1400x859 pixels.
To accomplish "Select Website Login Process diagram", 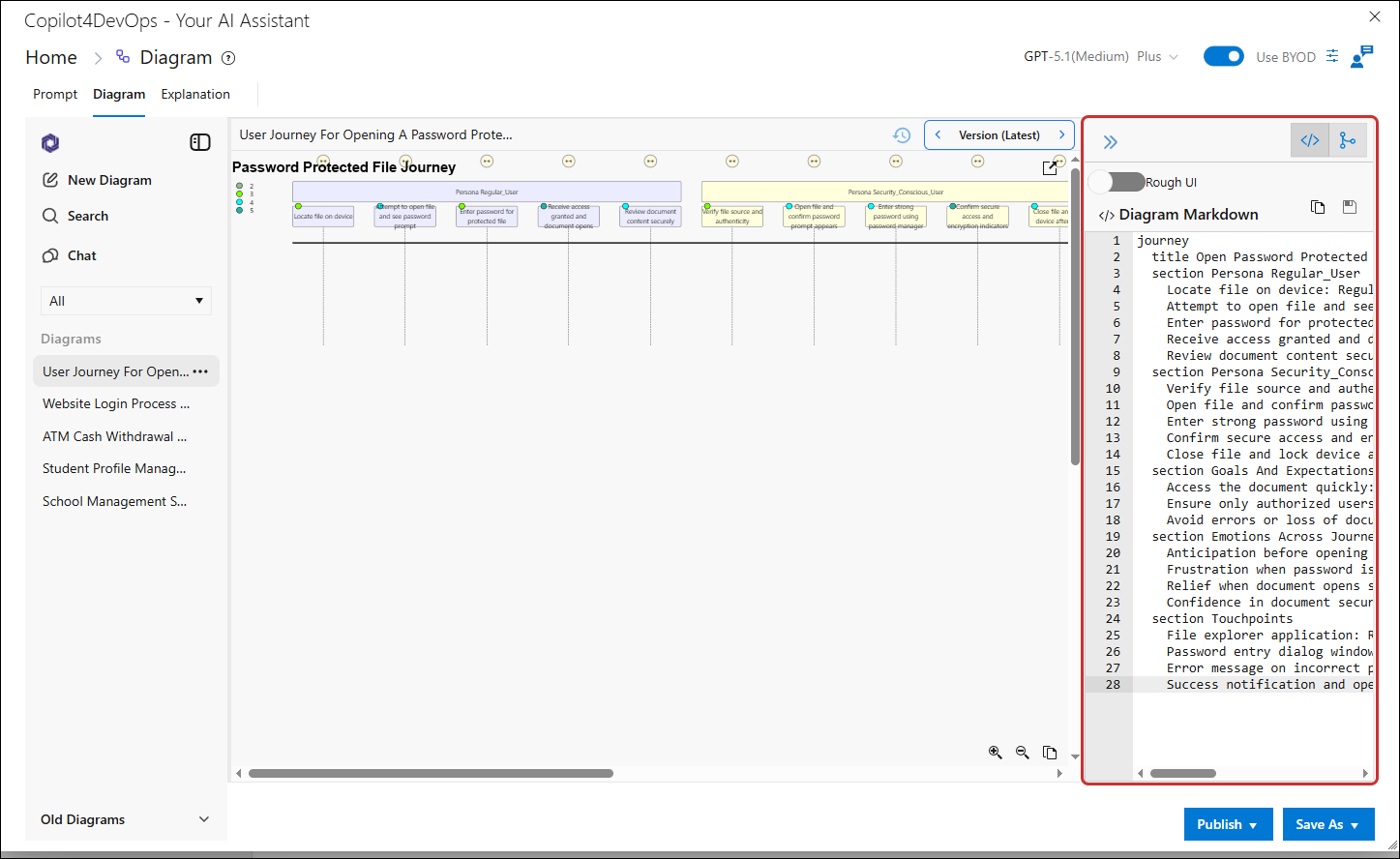I will pyautogui.click(x=116, y=403).
